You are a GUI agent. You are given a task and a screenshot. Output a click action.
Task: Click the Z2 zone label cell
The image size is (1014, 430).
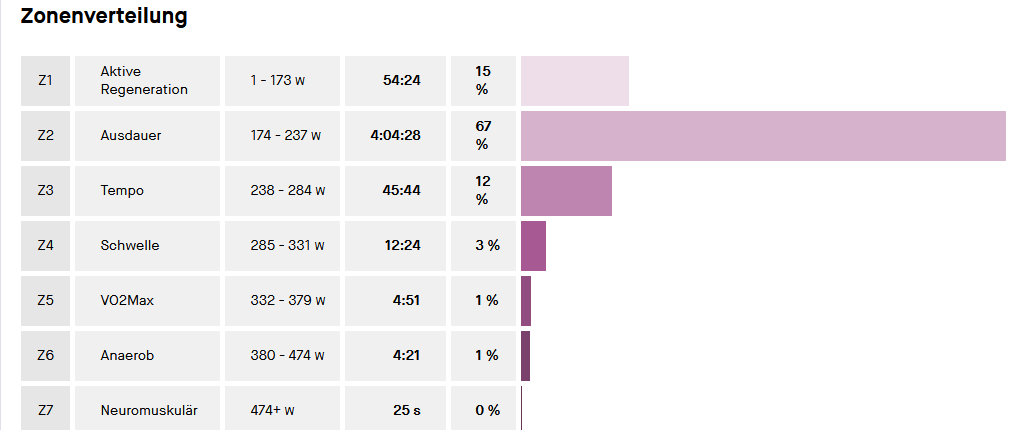[x=45, y=136]
